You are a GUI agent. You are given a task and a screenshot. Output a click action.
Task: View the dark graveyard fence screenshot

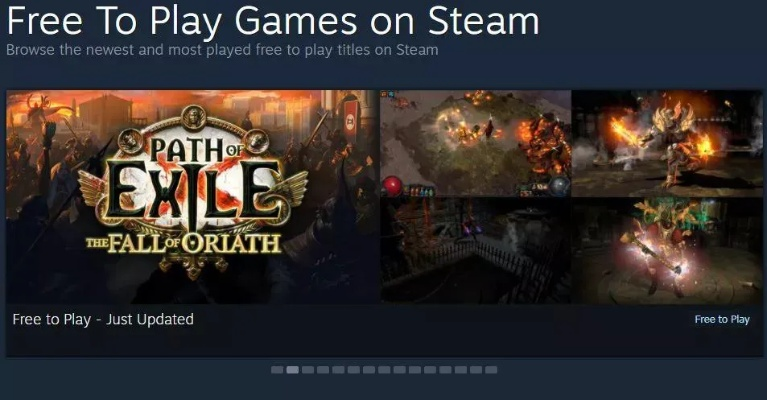pyautogui.click(x=475, y=251)
